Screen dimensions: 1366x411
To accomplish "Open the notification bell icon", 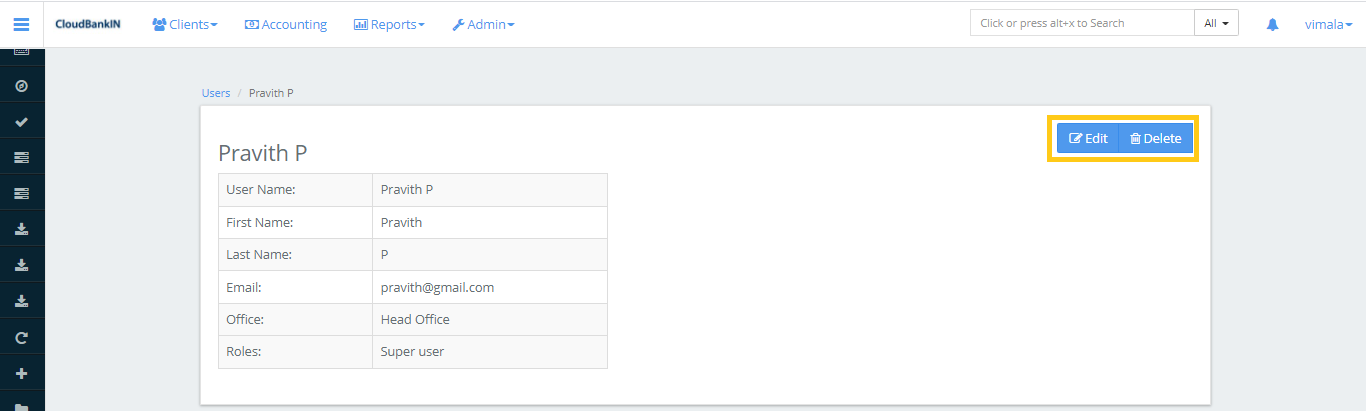I will [1272, 24].
